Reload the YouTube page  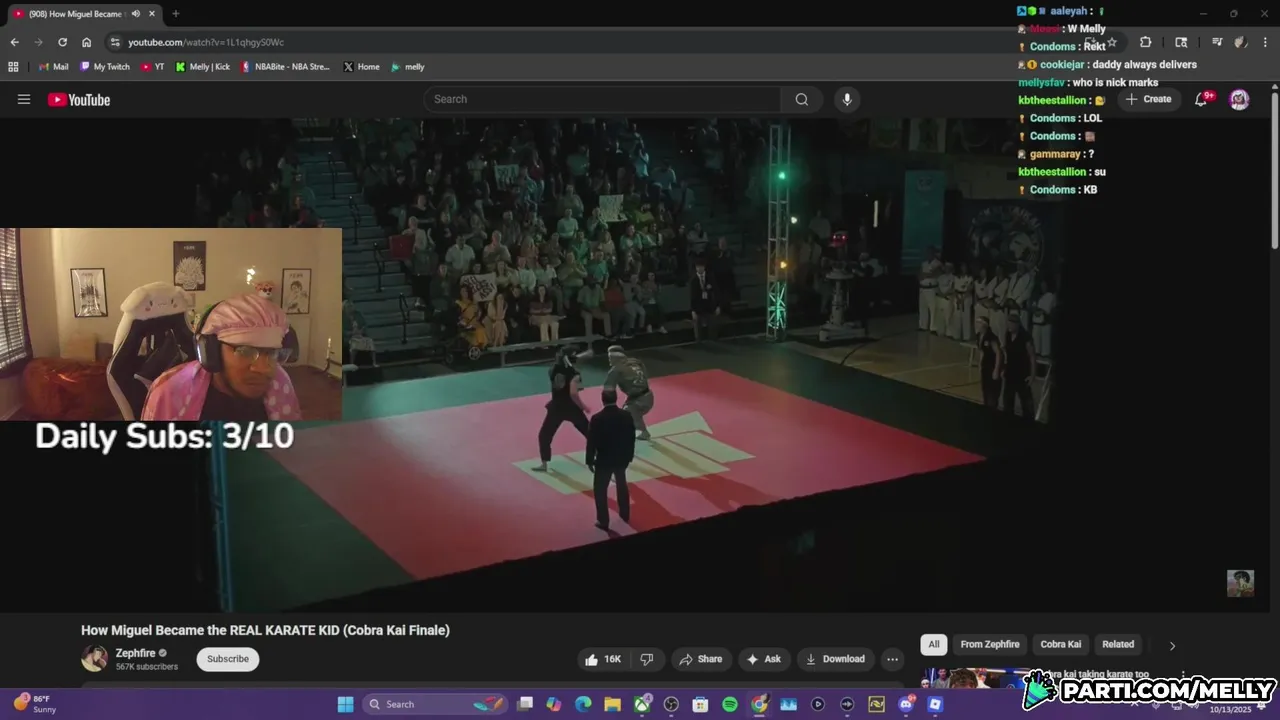click(x=62, y=42)
